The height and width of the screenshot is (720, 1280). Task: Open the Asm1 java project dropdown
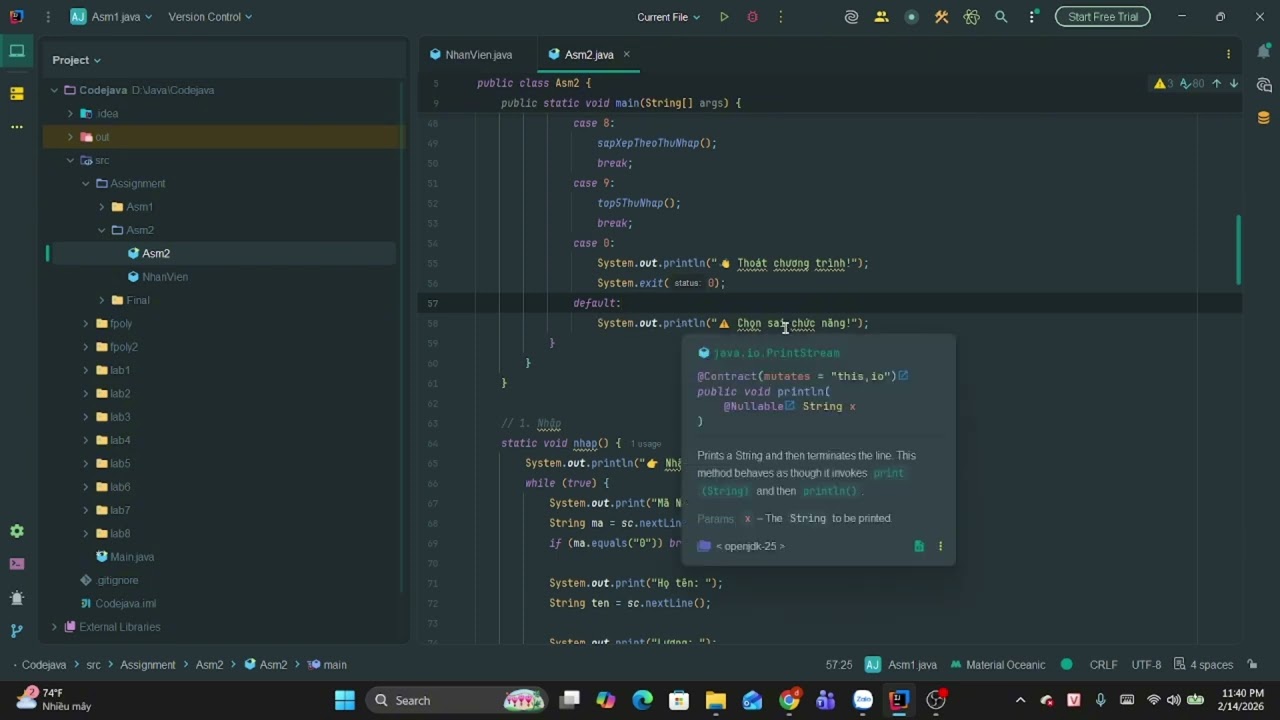point(111,17)
